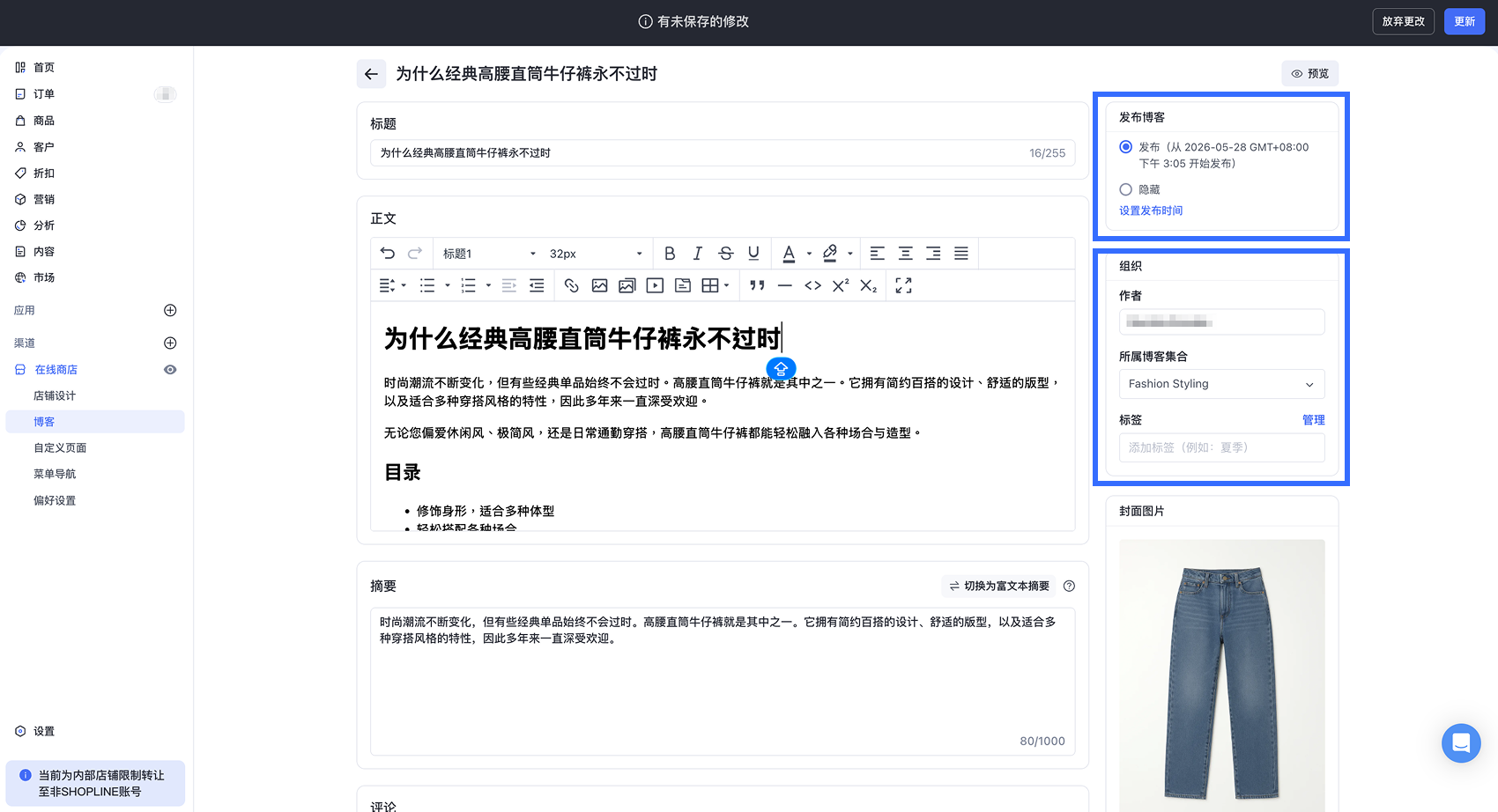Pick highlight color marker swatch
The image size is (1498, 812).
tap(829, 254)
